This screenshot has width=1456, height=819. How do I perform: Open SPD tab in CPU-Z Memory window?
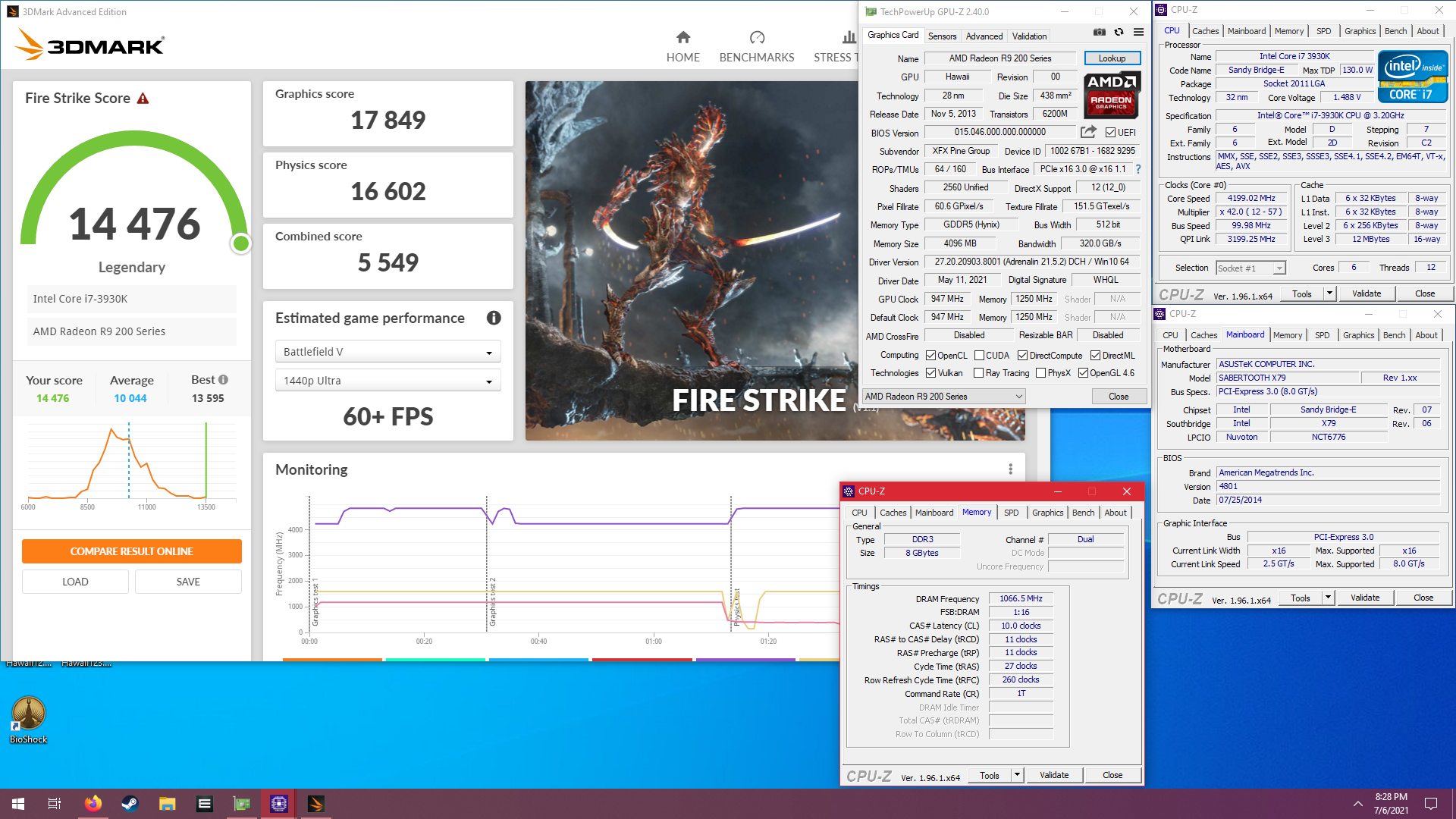pyautogui.click(x=1011, y=513)
